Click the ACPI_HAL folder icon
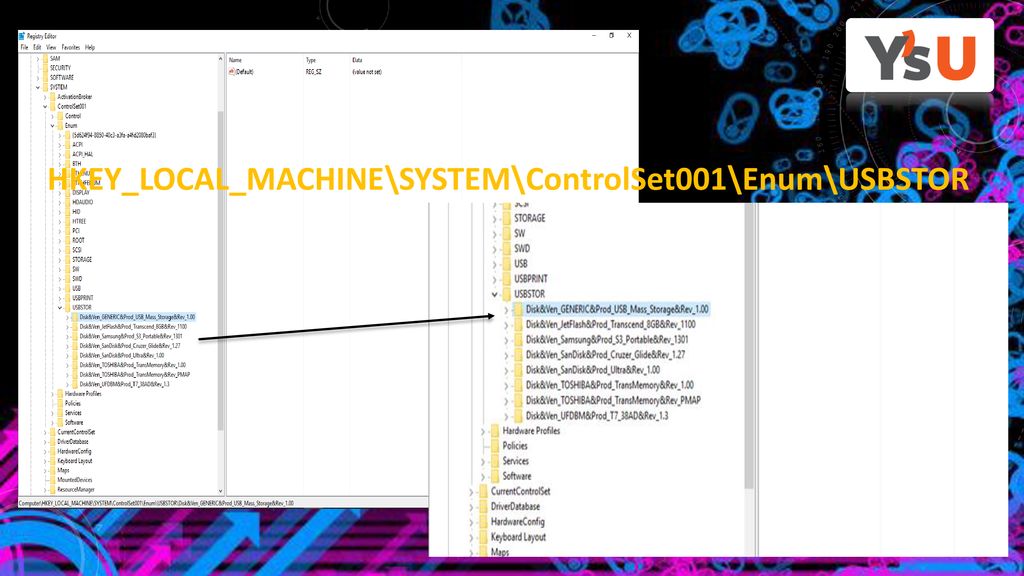This screenshot has height=576, width=1024. point(67,154)
